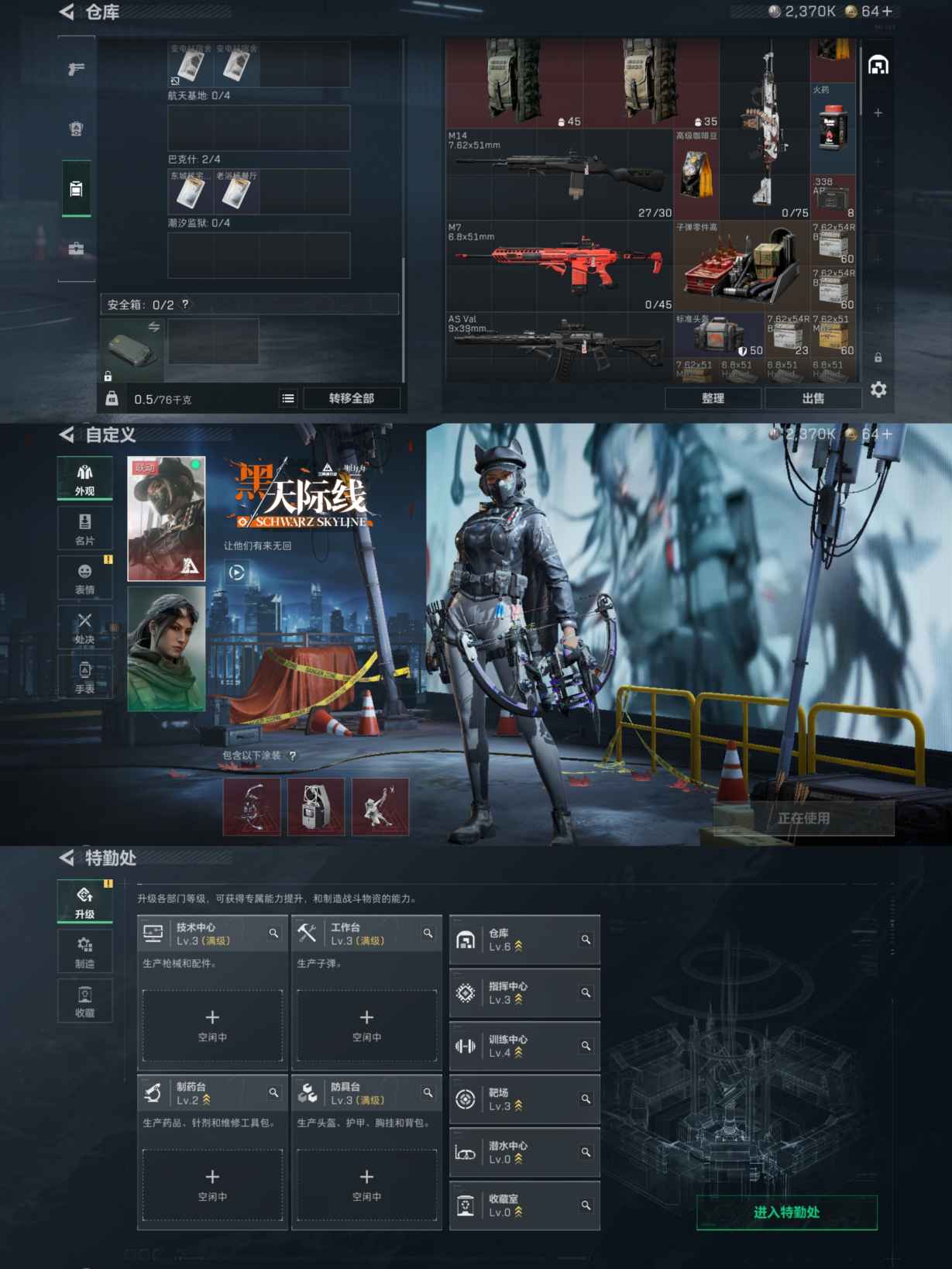
Task: Play the skin preview video
Action: 236,573
